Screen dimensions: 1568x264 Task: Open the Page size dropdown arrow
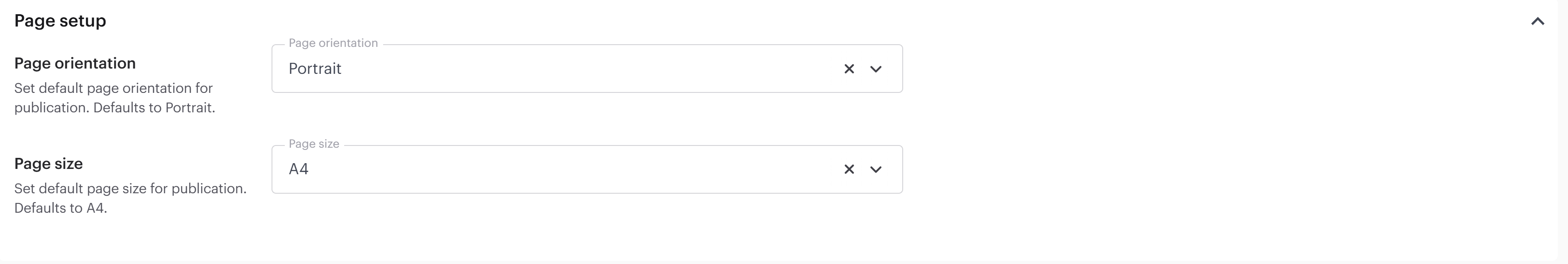click(876, 169)
